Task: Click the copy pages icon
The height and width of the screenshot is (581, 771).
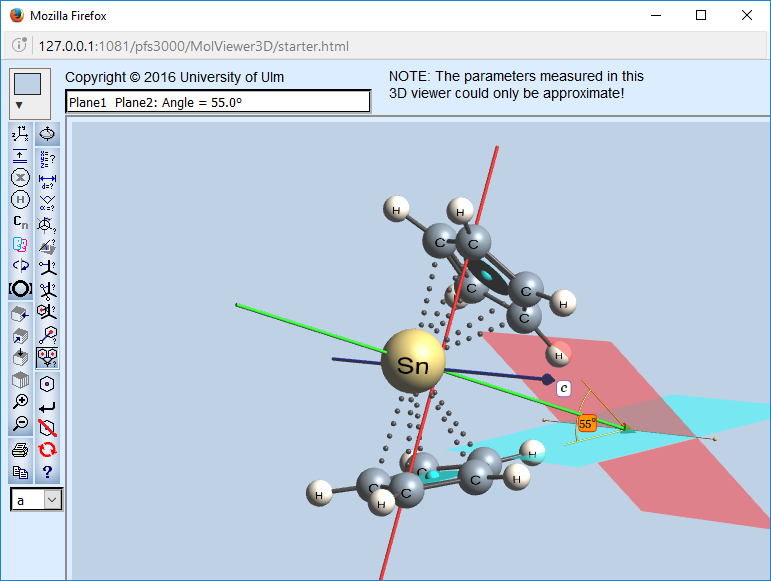Action: pyautogui.click(x=20, y=472)
